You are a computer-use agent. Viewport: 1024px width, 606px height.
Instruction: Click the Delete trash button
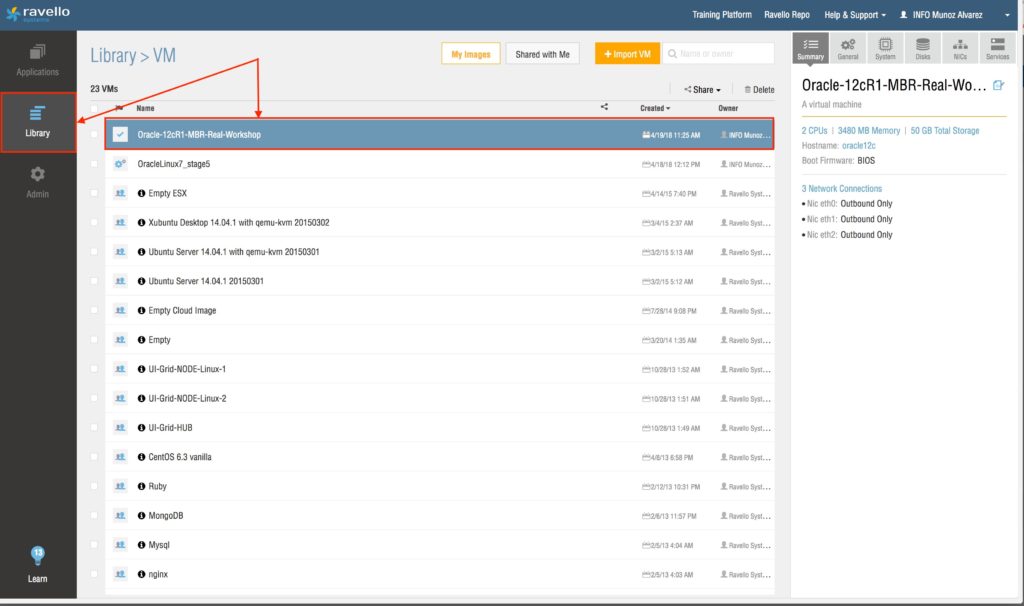point(759,89)
